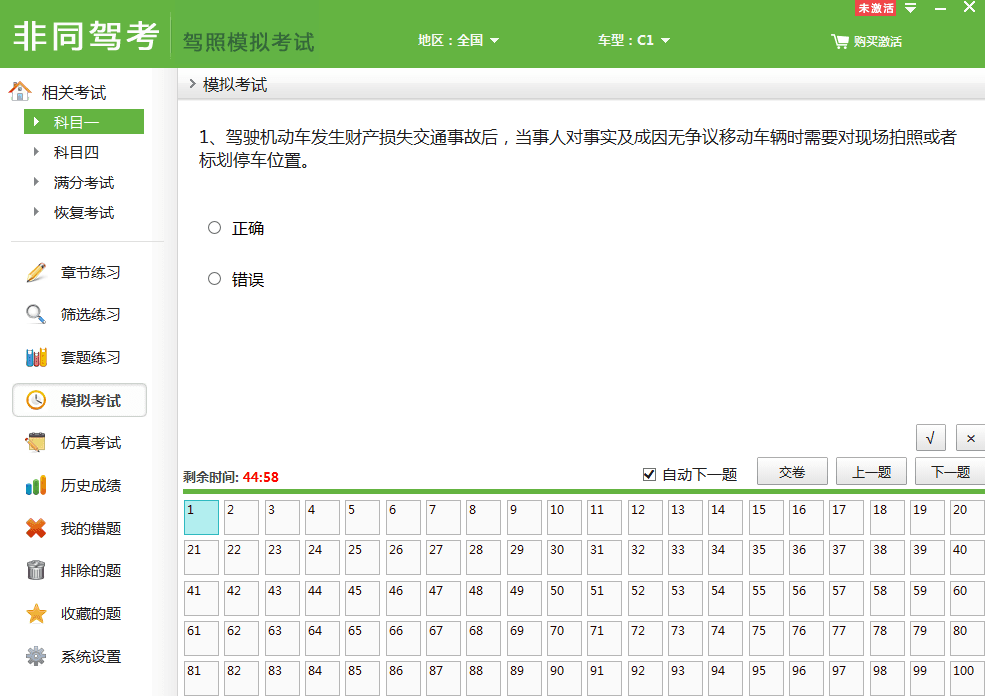Select 满分考试 in the sidebar
The height and width of the screenshot is (696, 985).
pyautogui.click(x=84, y=183)
